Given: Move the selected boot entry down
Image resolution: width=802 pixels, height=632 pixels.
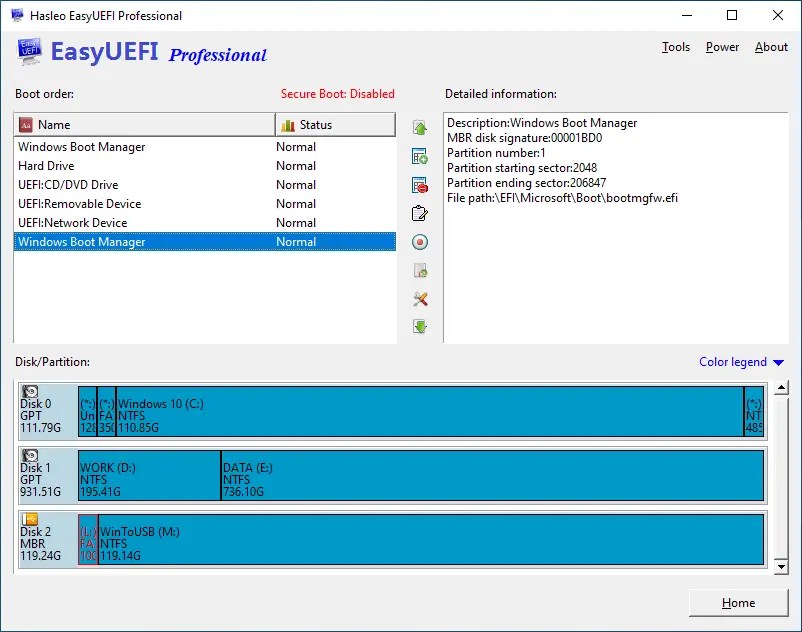Looking at the screenshot, I should click(x=420, y=326).
